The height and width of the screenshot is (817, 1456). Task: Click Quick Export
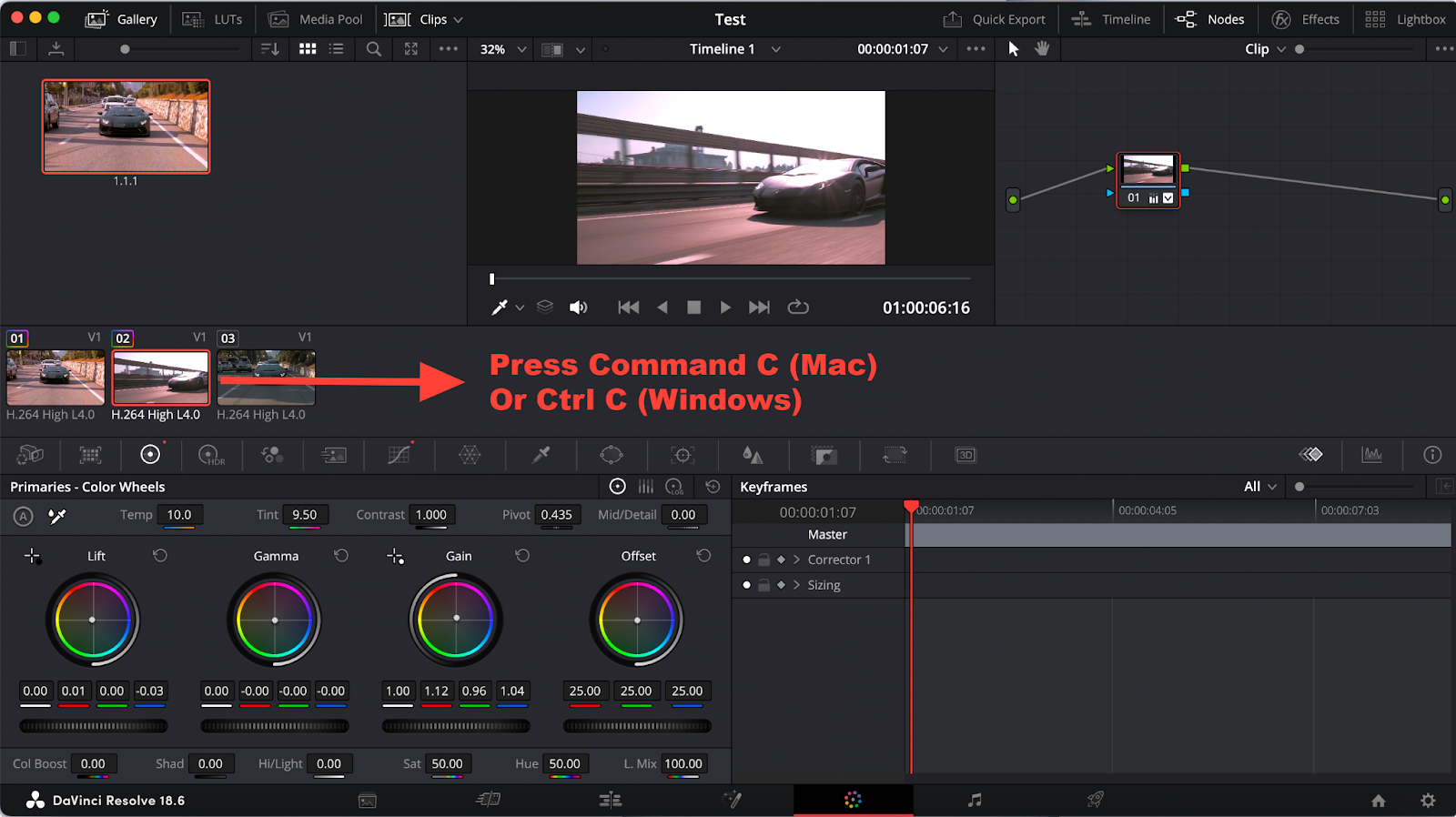[995, 19]
